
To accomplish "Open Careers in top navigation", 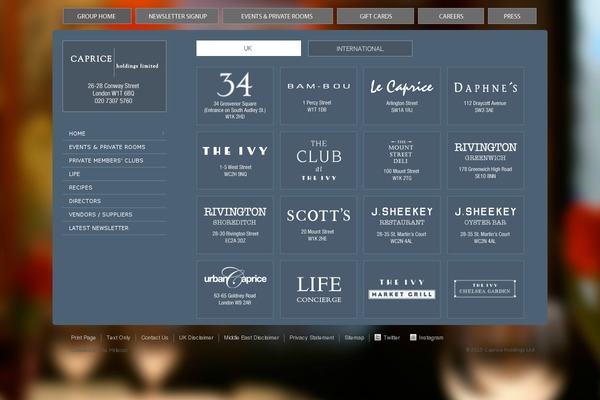I will [451, 16].
